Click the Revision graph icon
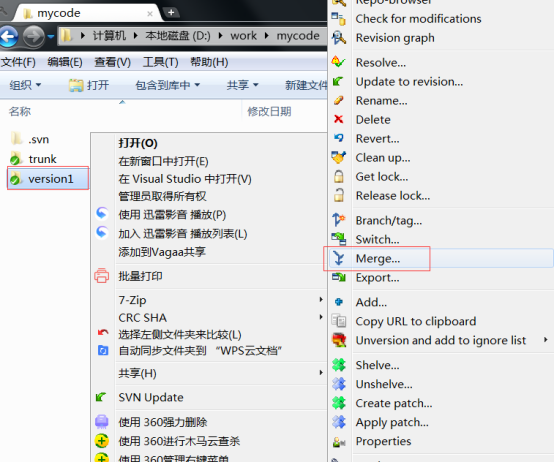This screenshot has width=554, height=463. [338, 37]
